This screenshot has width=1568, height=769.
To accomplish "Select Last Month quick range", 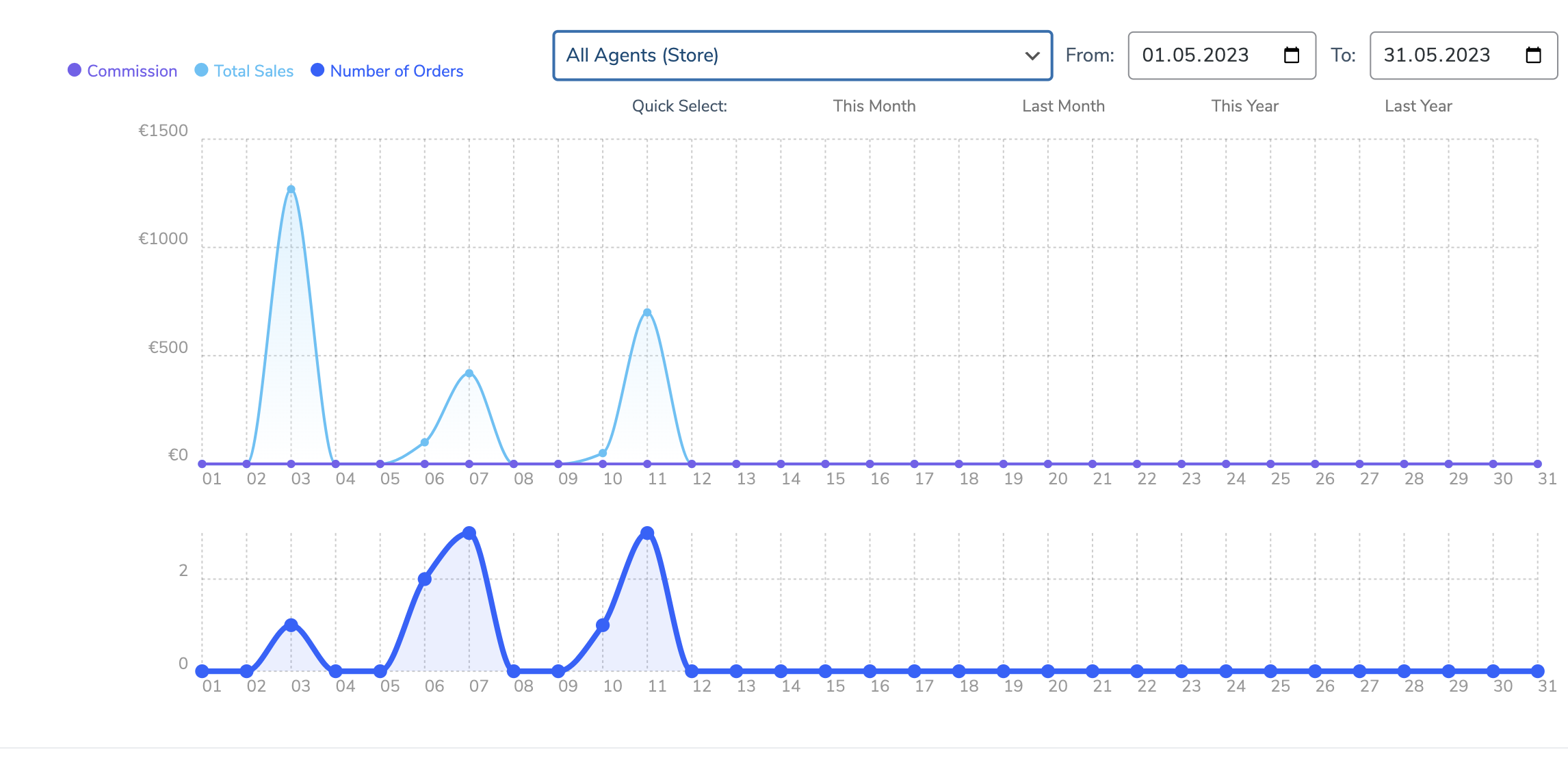I will click(x=1063, y=106).
